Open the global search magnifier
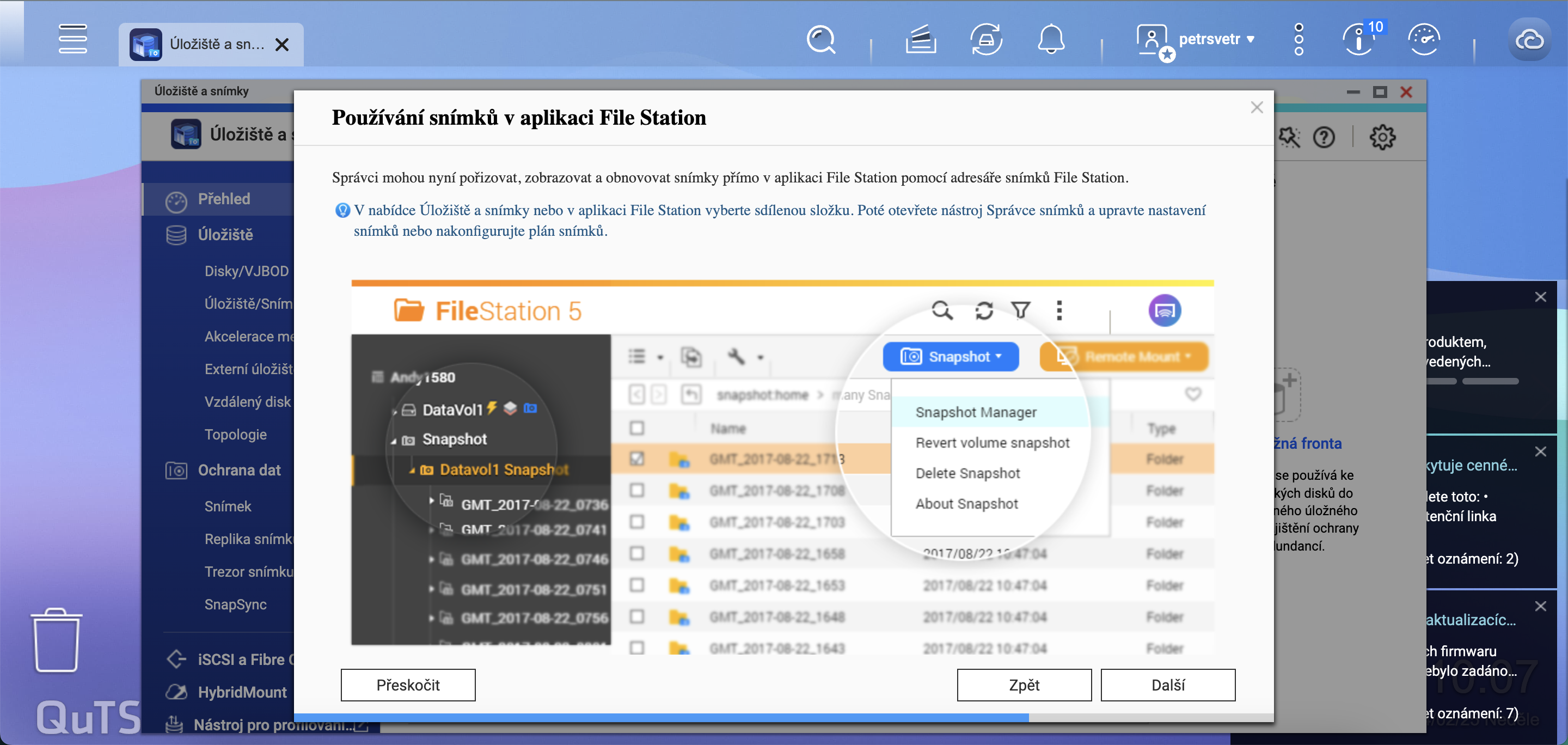 (x=821, y=39)
